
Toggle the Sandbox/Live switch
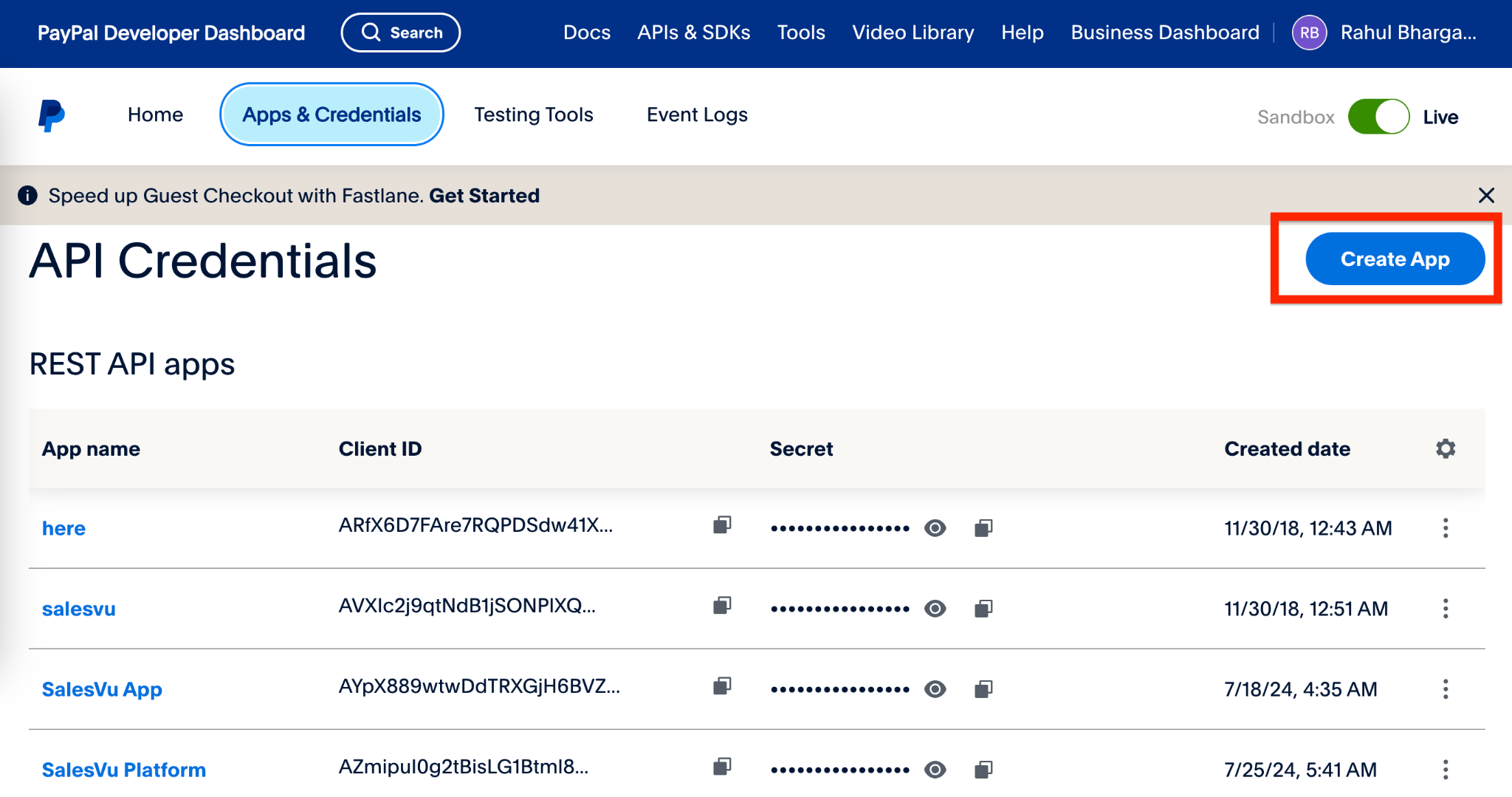click(x=1378, y=117)
